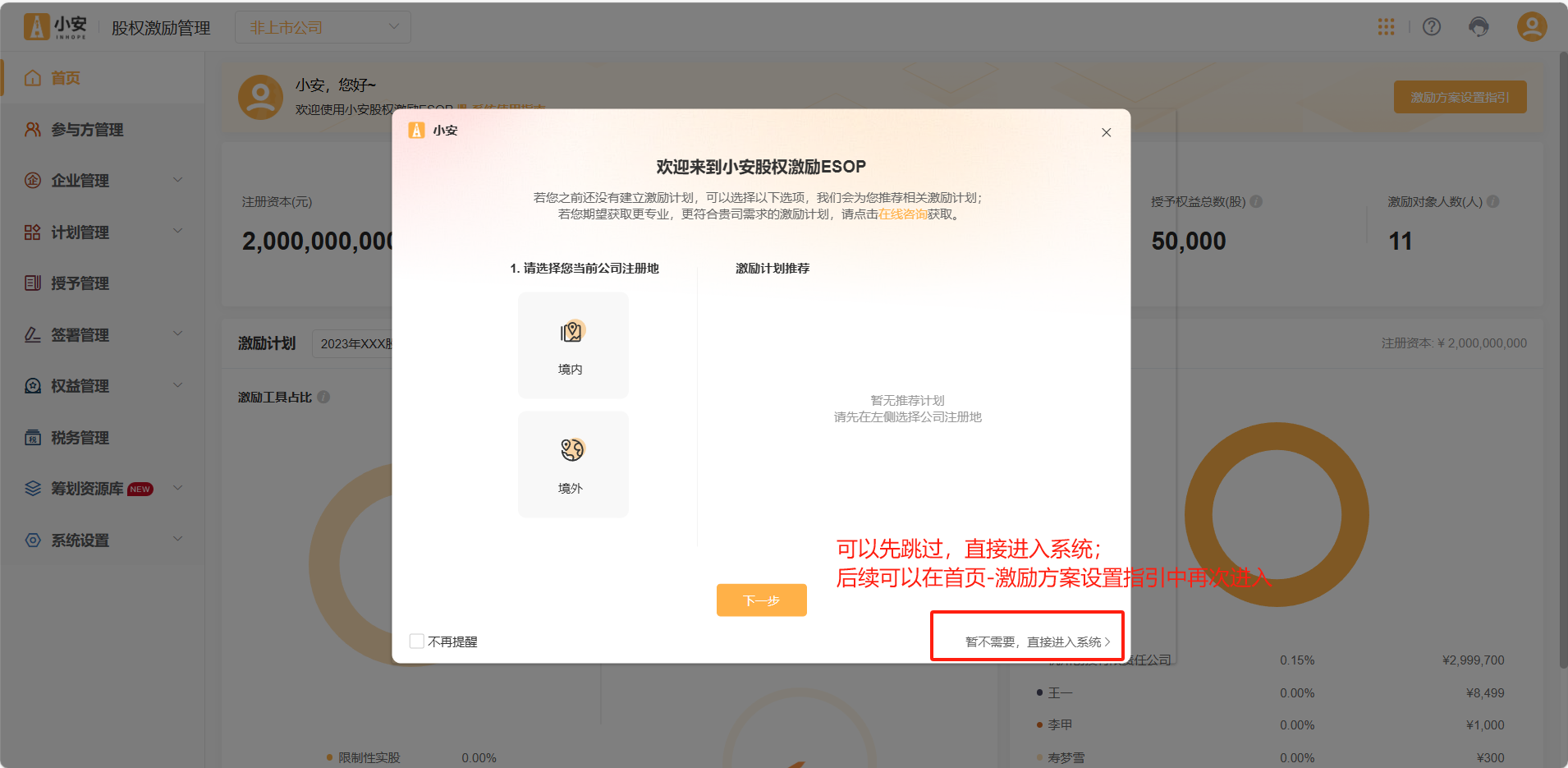Image resolution: width=1568 pixels, height=768 pixels.
Task: Select the 境内 registration card
Action: (573, 345)
